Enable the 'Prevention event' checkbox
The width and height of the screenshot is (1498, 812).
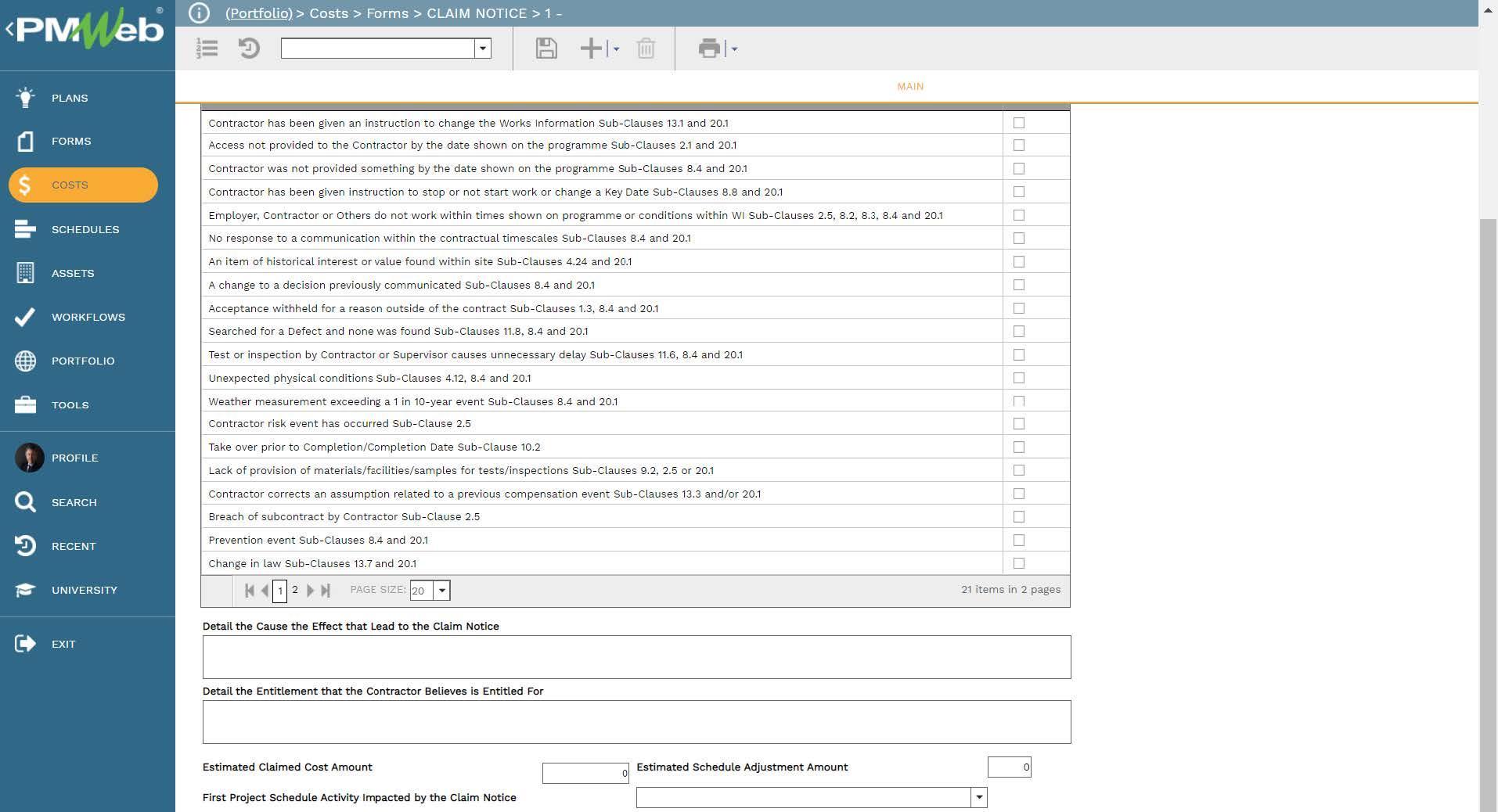1018,540
